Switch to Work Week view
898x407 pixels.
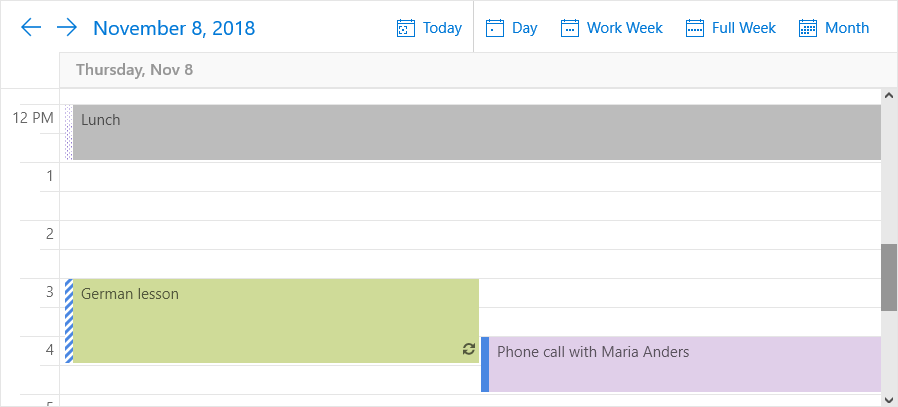(625, 28)
